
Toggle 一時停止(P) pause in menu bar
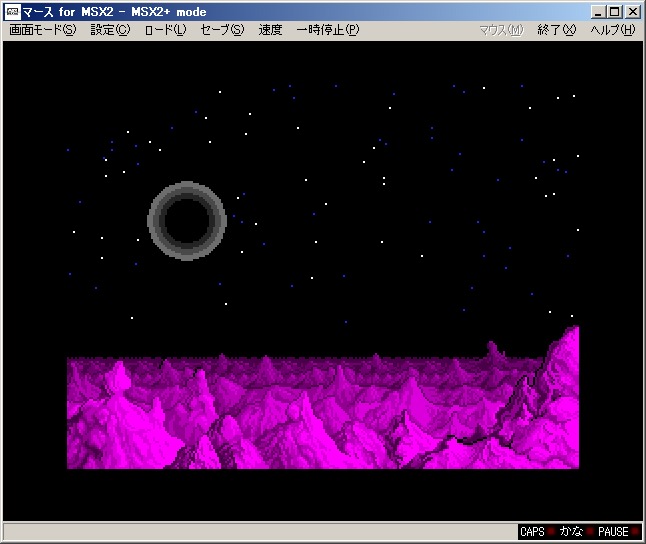pos(327,30)
